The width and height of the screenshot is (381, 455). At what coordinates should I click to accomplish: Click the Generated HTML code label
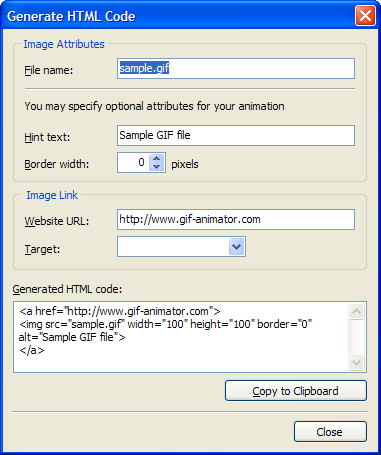[x=67, y=289]
